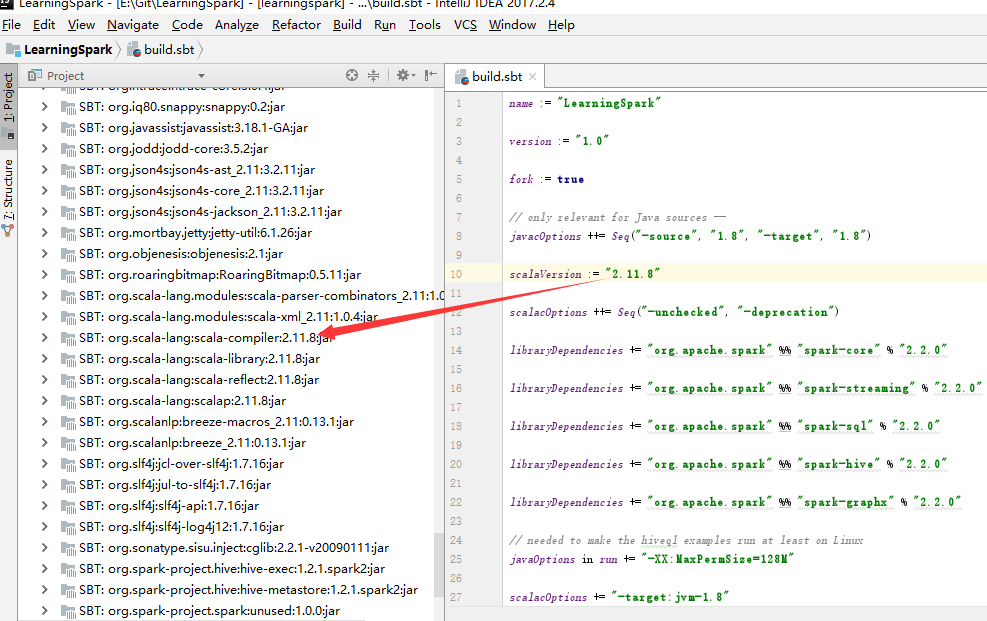Open the Tools menu
Viewport: 987px width, 621px height.
click(425, 25)
